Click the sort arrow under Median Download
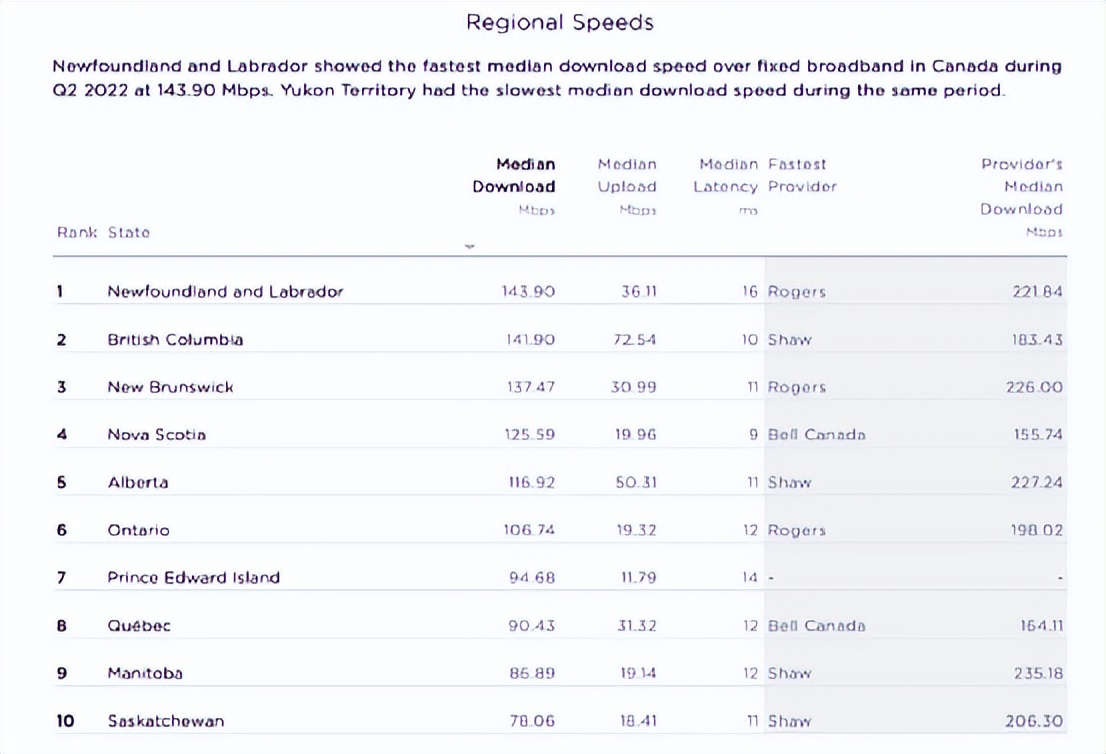1106x754 pixels. pyautogui.click(x=469, y=247)
